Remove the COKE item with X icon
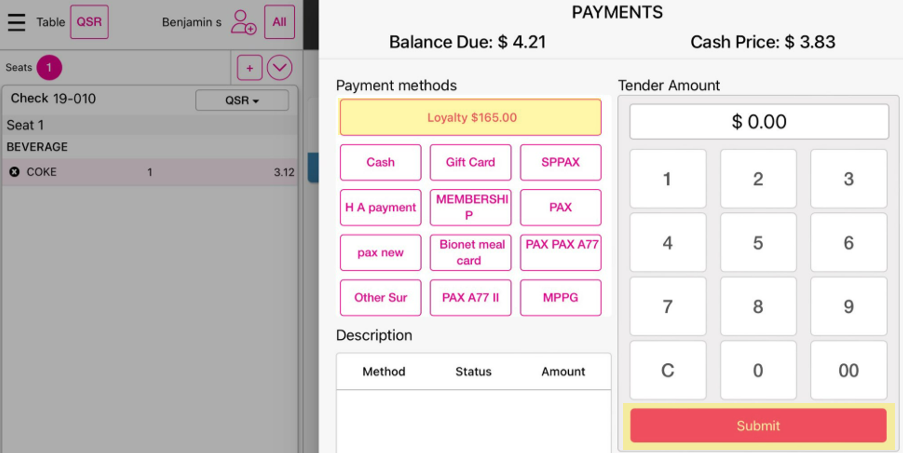This screenshot has width=903, height=453. tap(14, 172)
